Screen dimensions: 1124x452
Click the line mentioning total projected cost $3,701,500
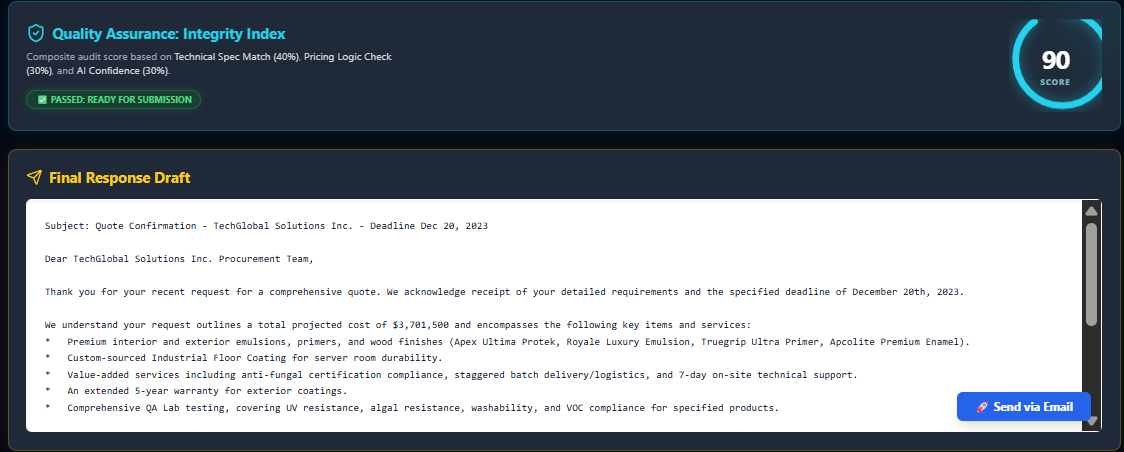pyautogui.click(x=398, y=324)
